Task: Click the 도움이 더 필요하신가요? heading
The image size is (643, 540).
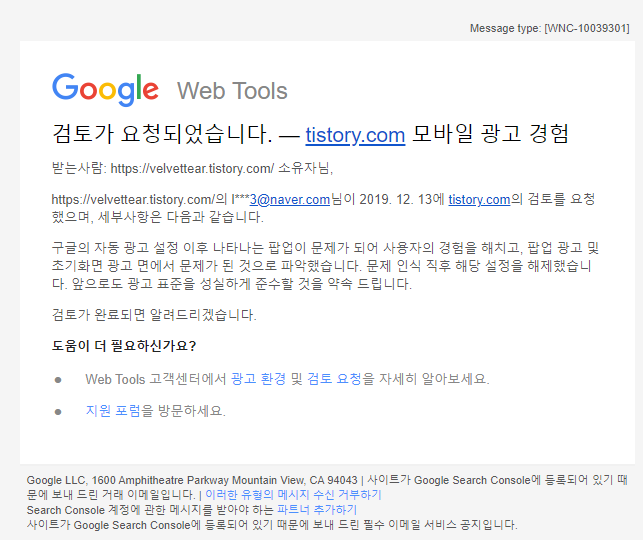Action: 124,346
